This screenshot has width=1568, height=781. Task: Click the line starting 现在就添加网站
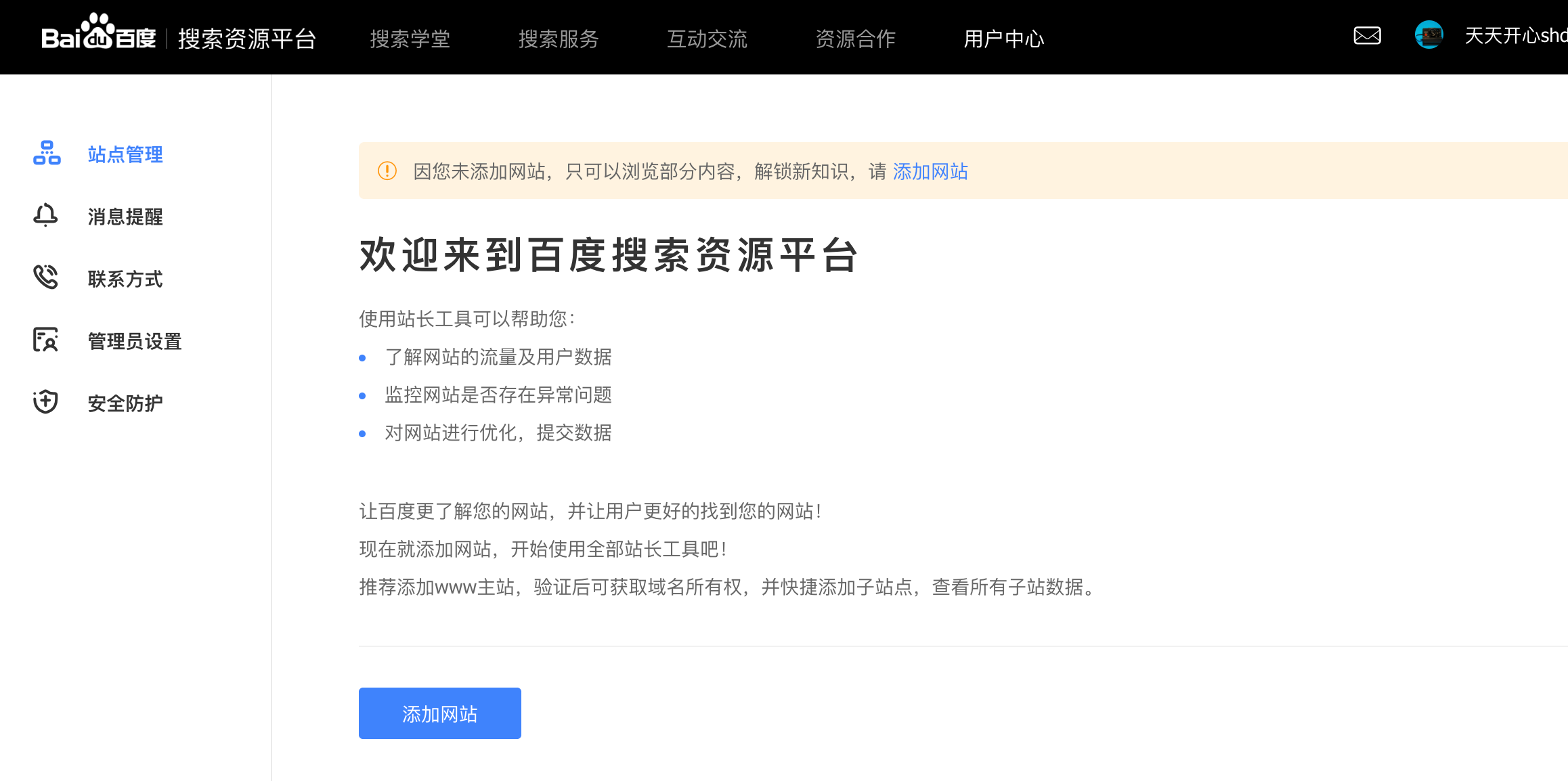pyautogui.click(x=544, y=549)
